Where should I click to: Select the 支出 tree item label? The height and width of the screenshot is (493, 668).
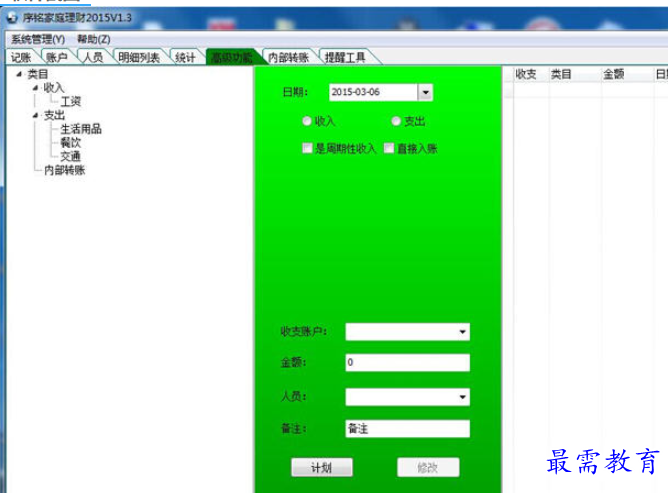(54, 115)
